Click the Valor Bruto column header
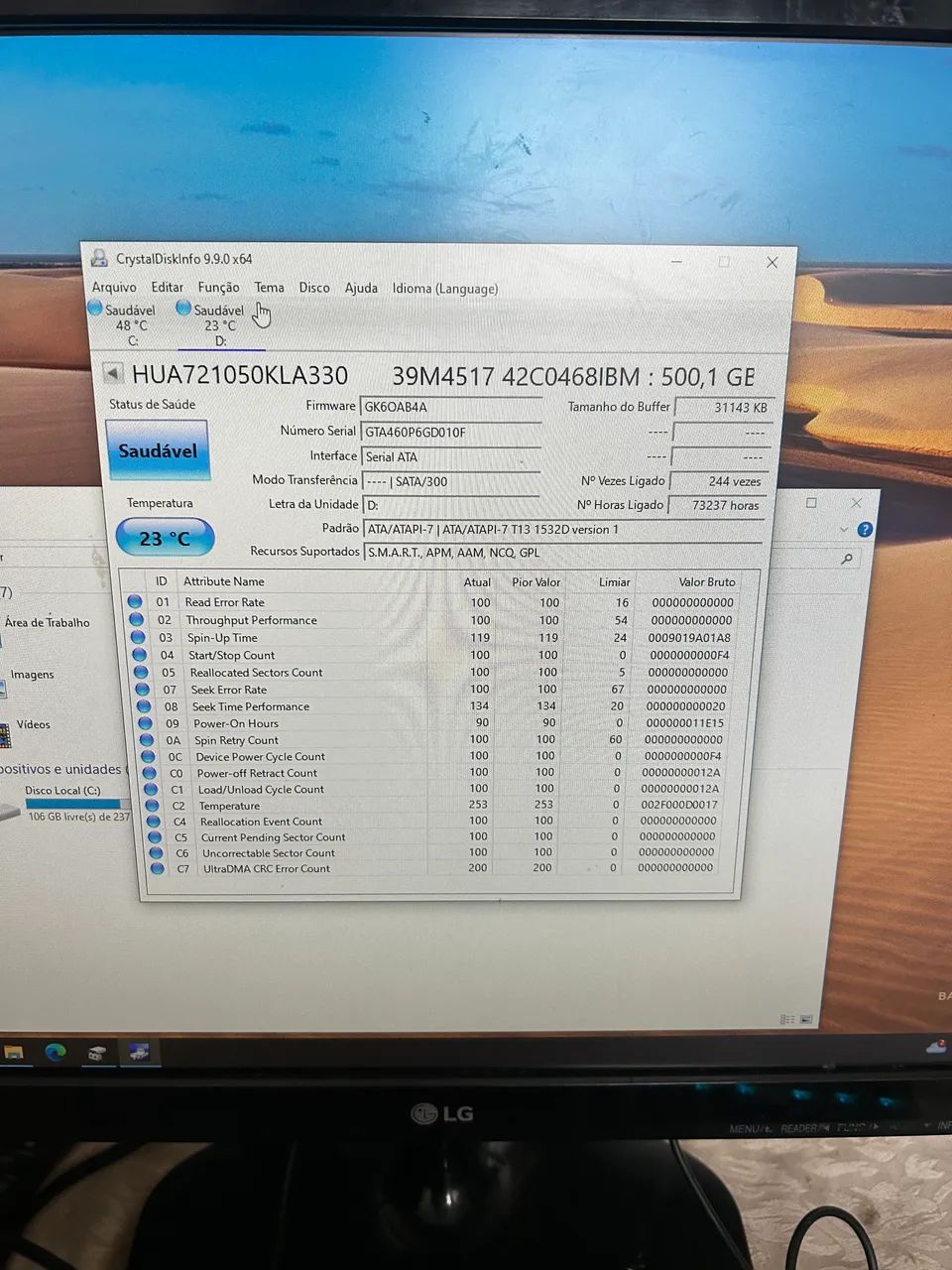 707,581
